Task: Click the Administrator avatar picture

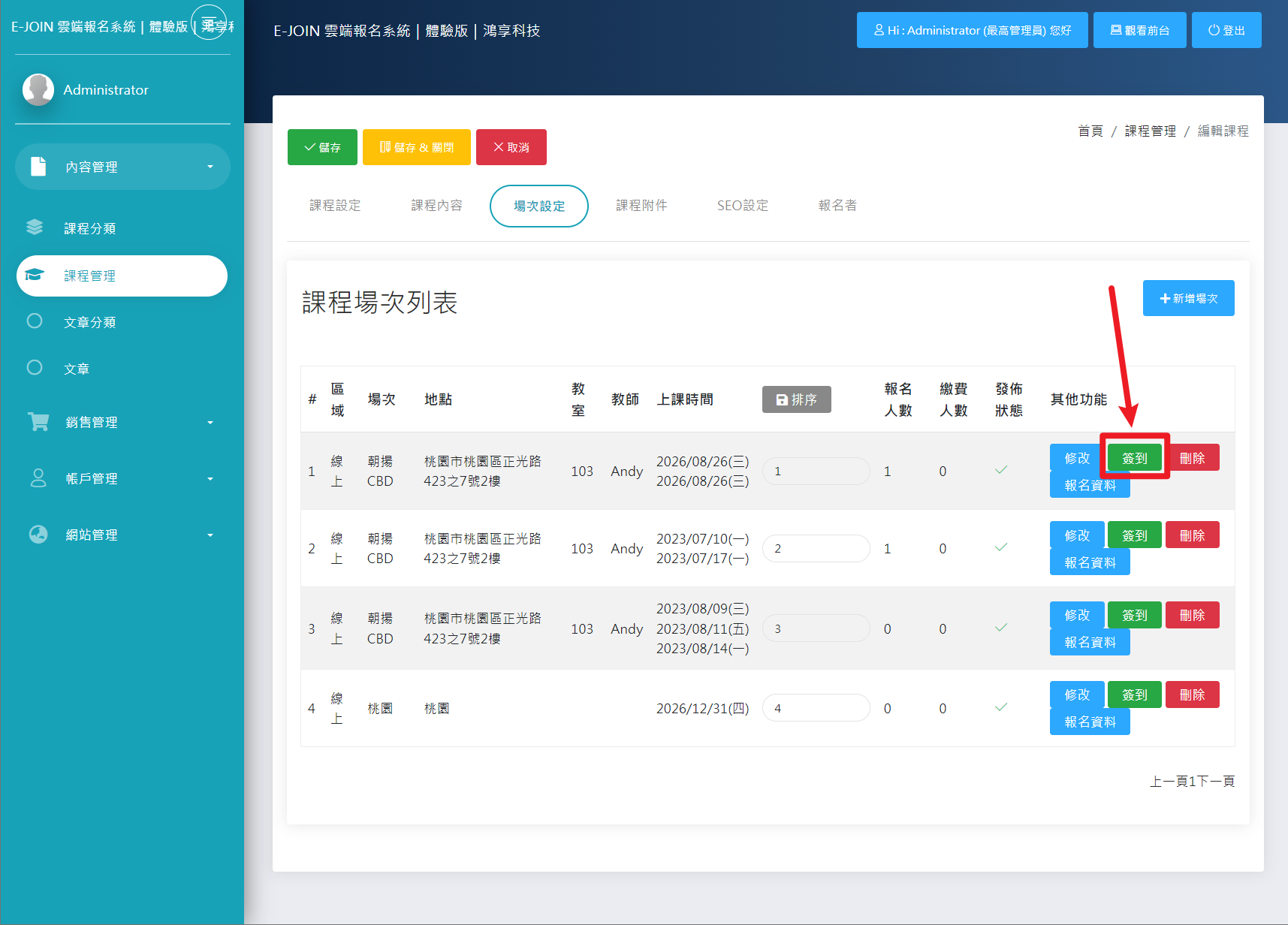Action: coord(38,89)
